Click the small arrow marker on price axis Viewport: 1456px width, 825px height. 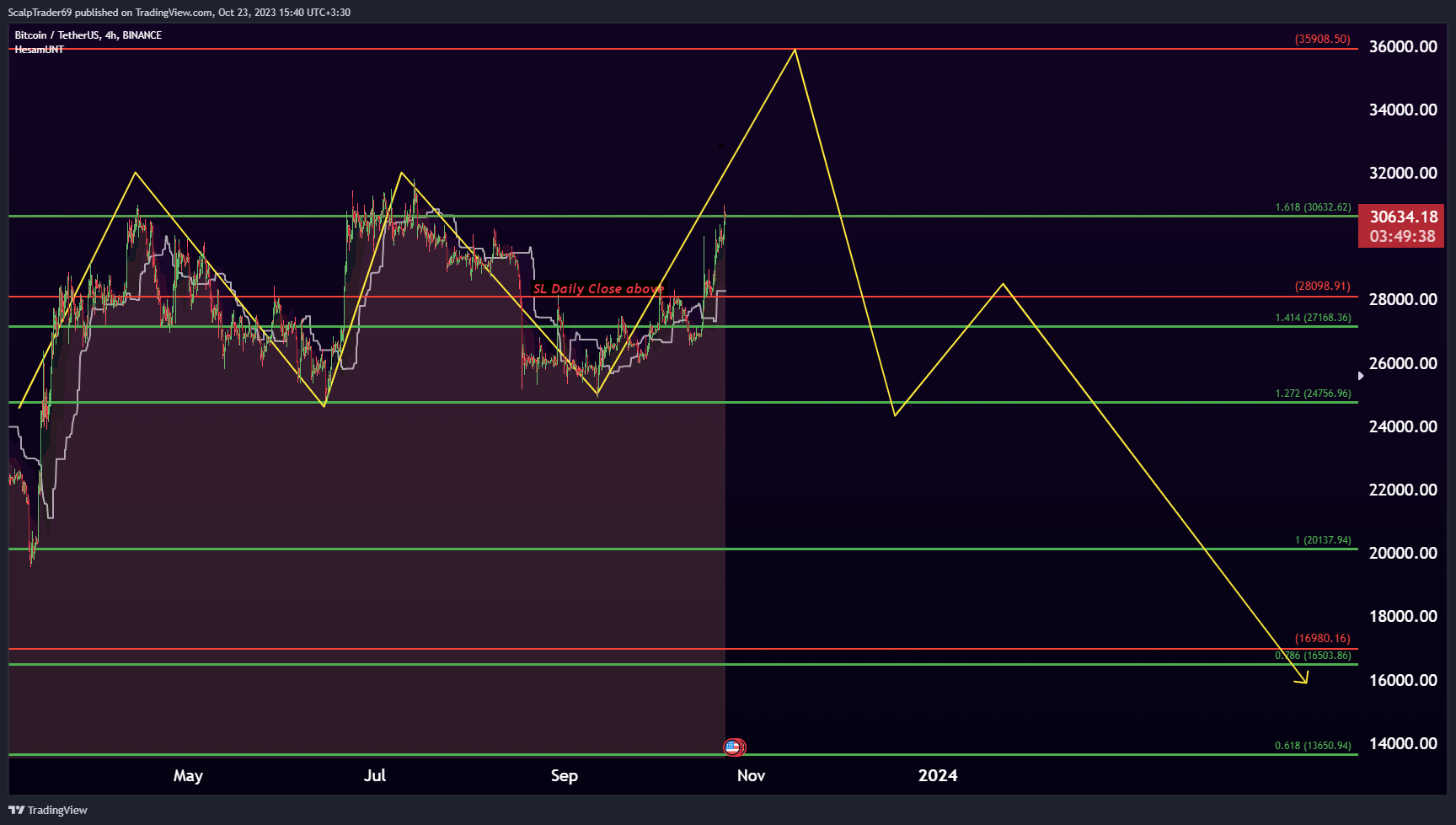1361,376
